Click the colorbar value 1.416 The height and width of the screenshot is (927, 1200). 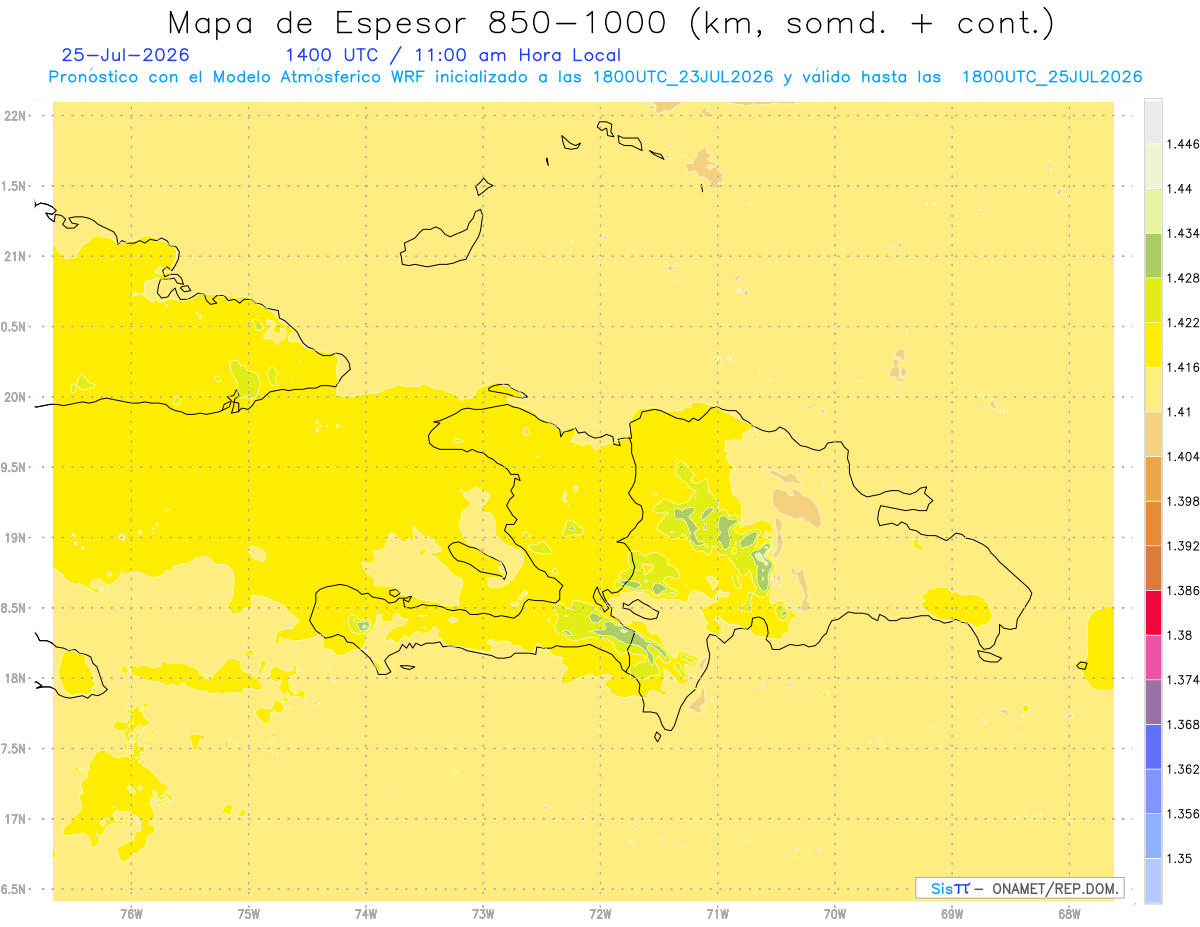point(1185,367)
